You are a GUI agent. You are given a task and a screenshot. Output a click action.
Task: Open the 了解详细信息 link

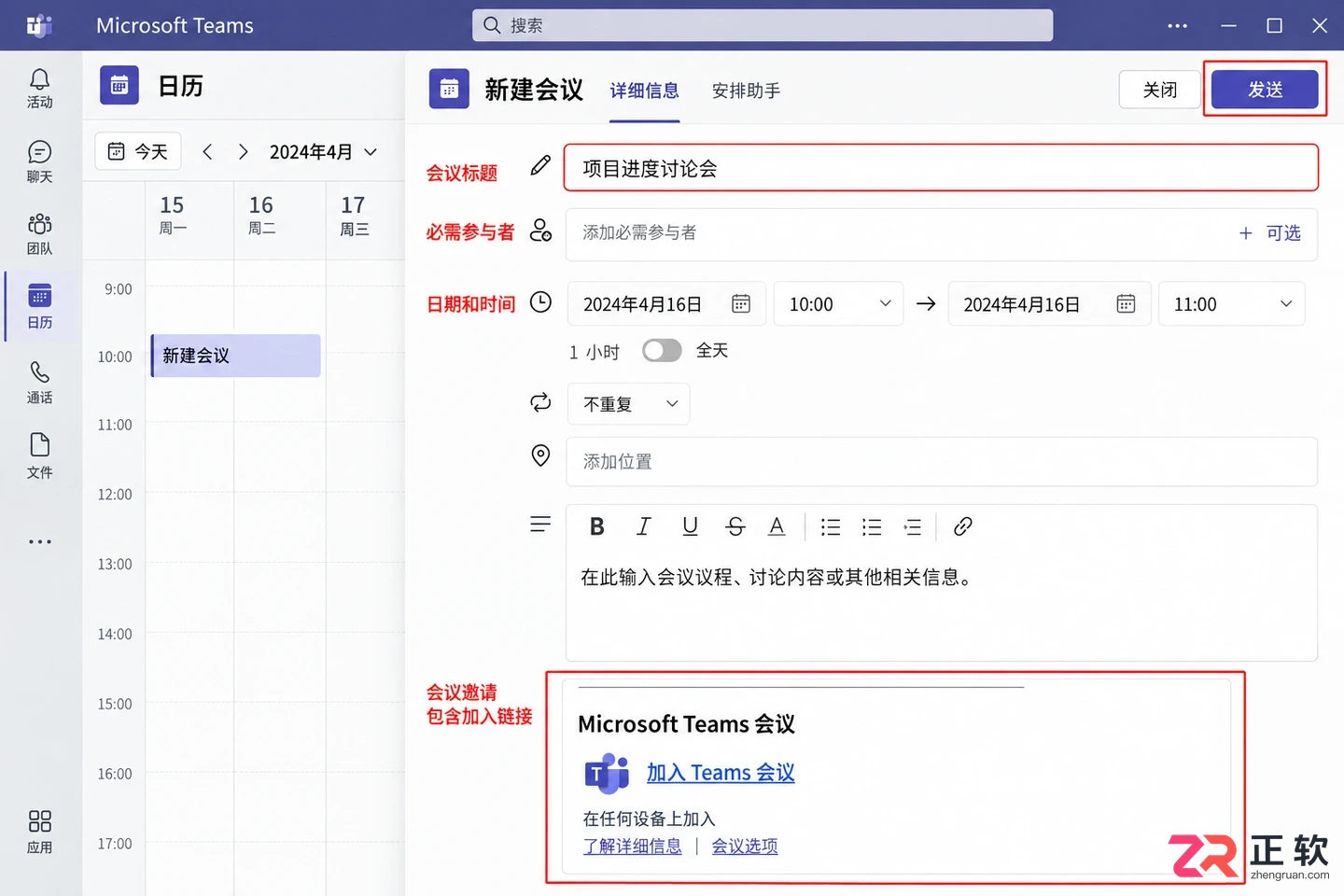632,847
